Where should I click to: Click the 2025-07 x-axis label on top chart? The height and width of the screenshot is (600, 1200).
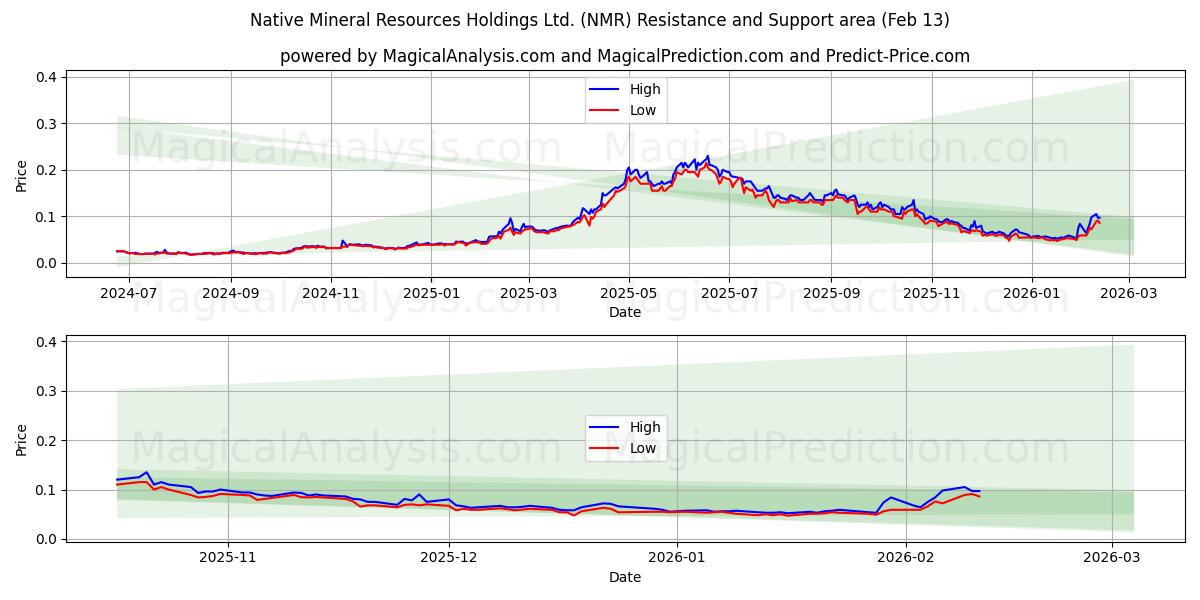tap(728, 294)
